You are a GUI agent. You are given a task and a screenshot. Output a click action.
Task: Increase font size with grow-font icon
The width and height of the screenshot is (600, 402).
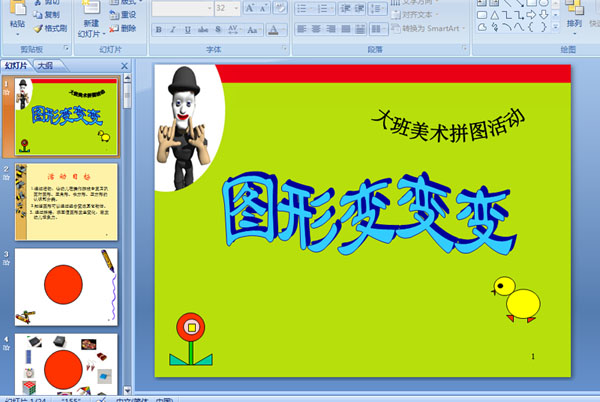click(x=249, y=8)
